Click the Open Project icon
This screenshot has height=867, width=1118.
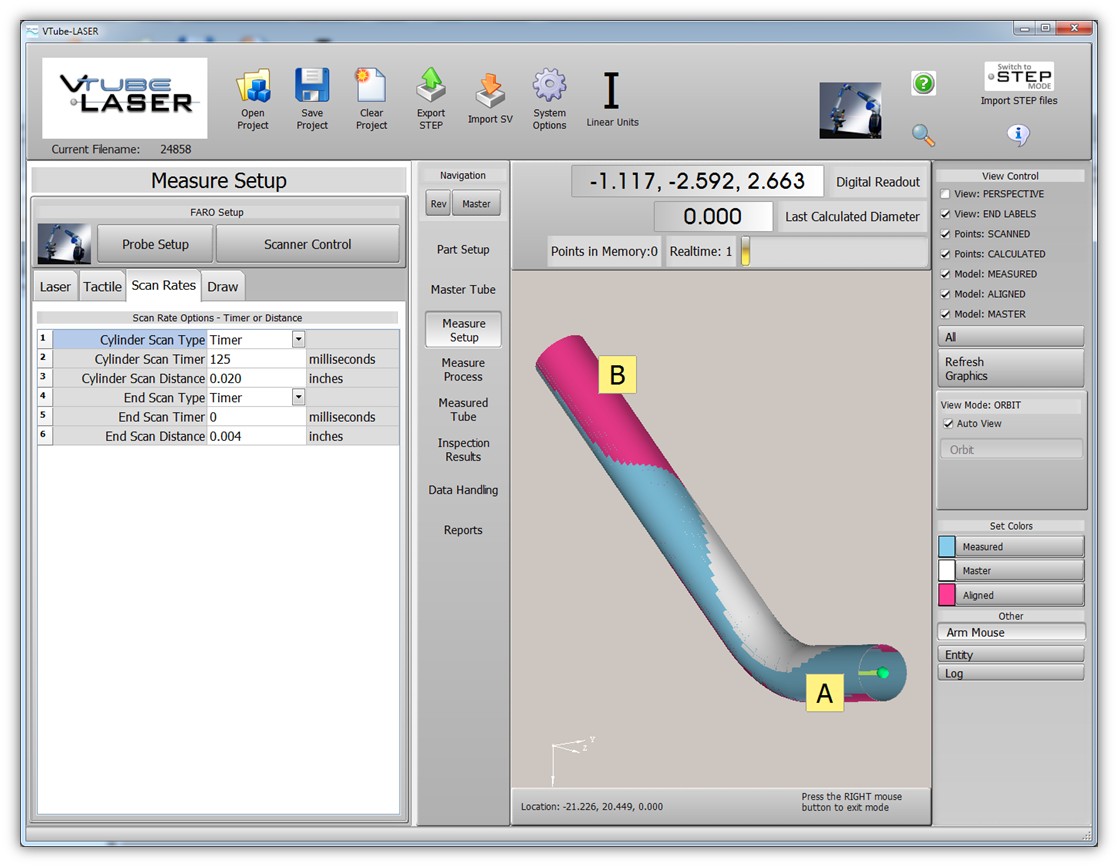tap(253, 87)
